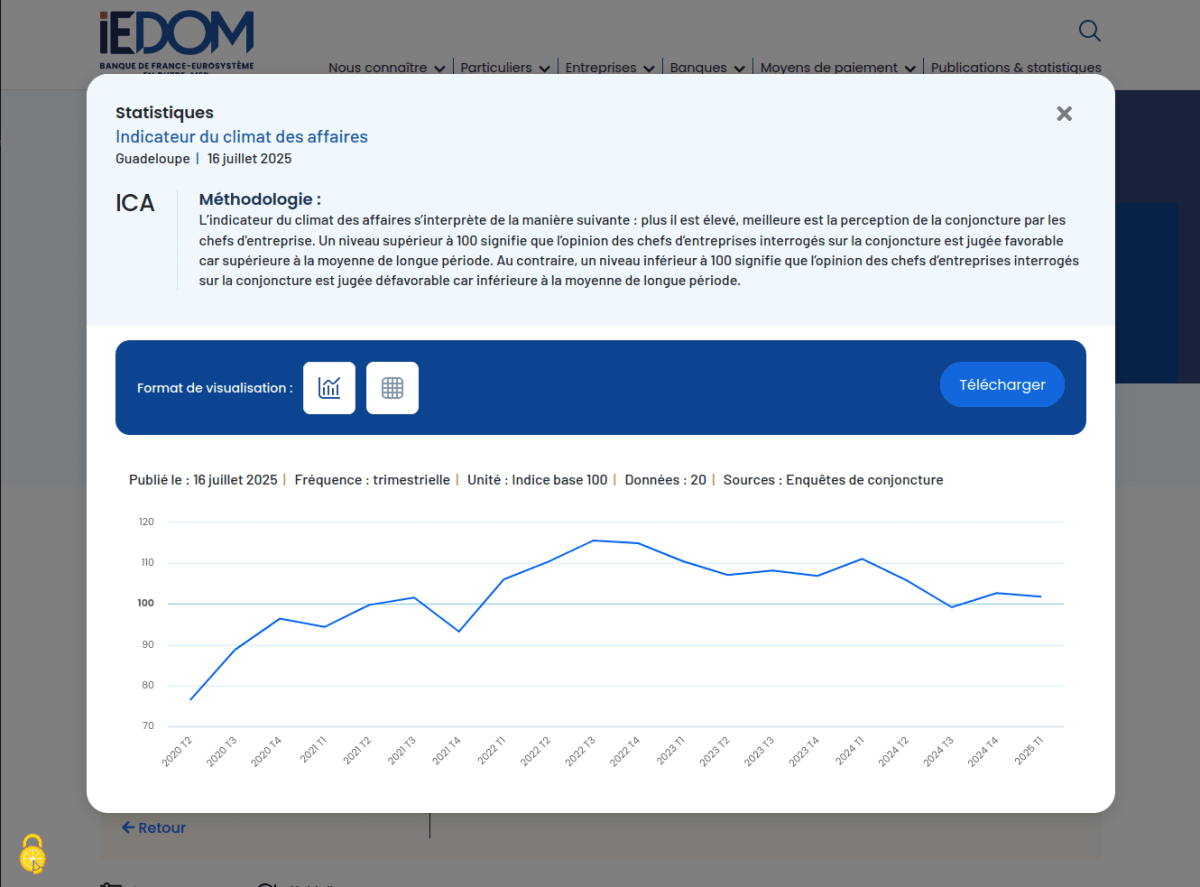This screenshot has height=887, width=1200.
Task: Close the Statistiques popup
Action: 1064,114
